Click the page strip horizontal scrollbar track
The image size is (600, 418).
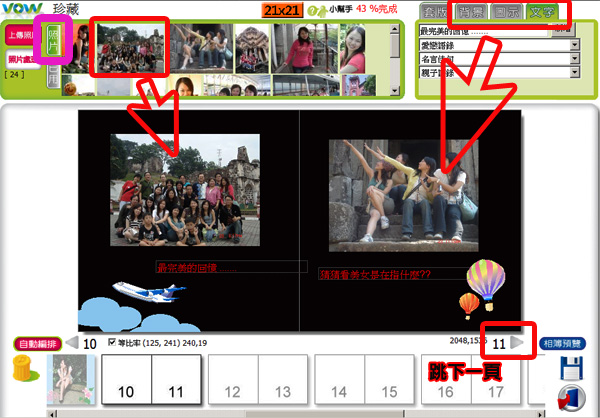coord(297,414)
